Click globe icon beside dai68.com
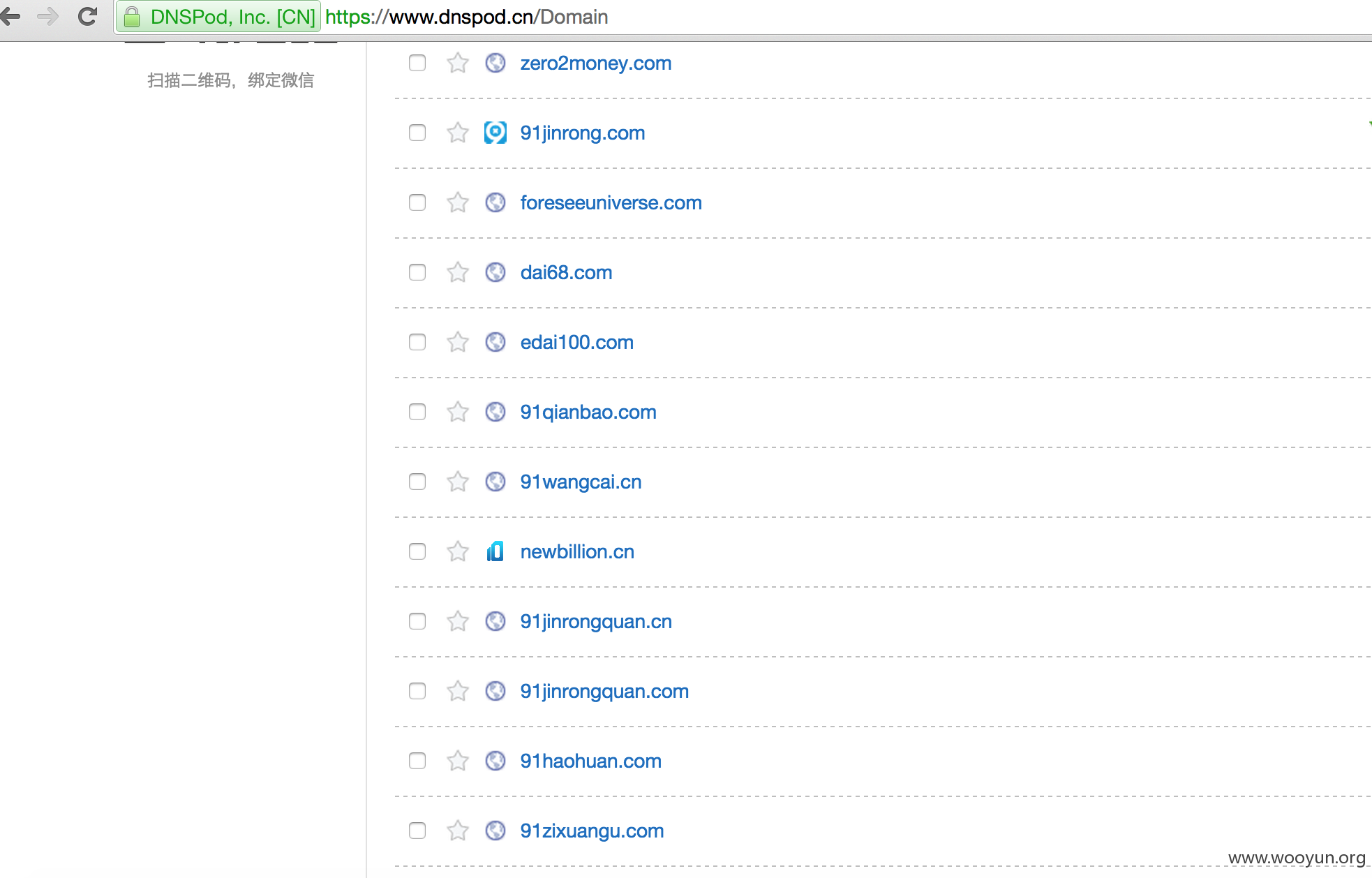The width and height of the screenshot is (1372, 878). click(495, 272)
